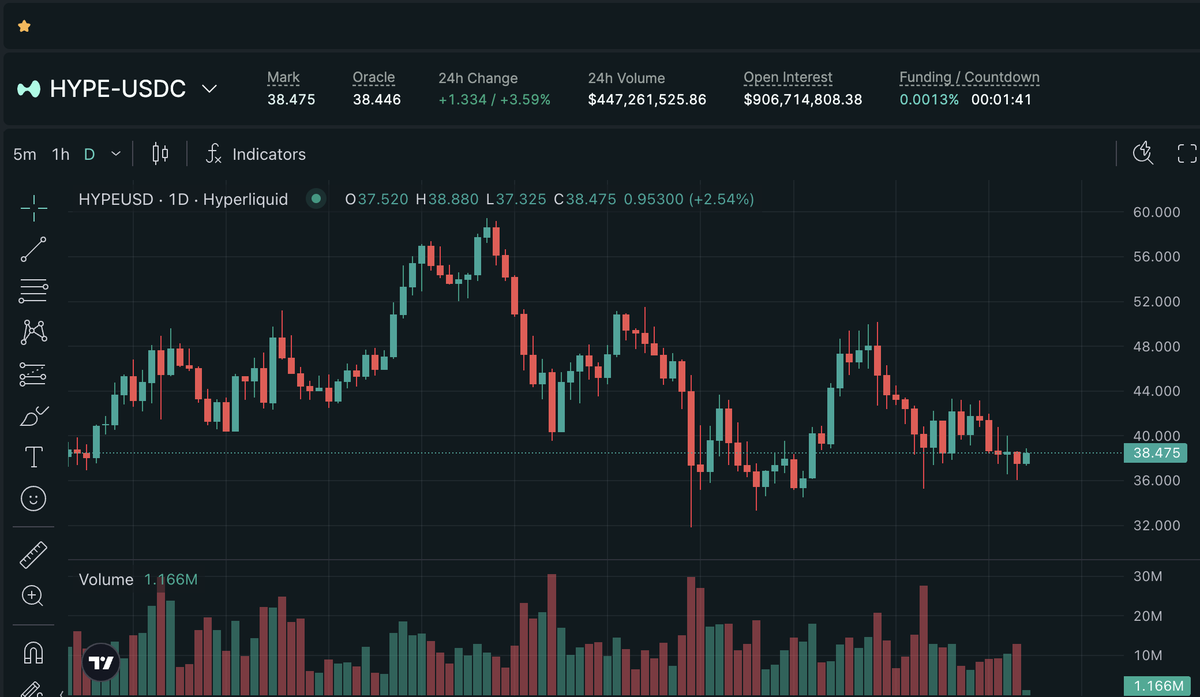Open the HYPE-USDC pair selector dropdown
Image resolution: width=1200 pixels, height=697 pixels.
coord(209,89)
